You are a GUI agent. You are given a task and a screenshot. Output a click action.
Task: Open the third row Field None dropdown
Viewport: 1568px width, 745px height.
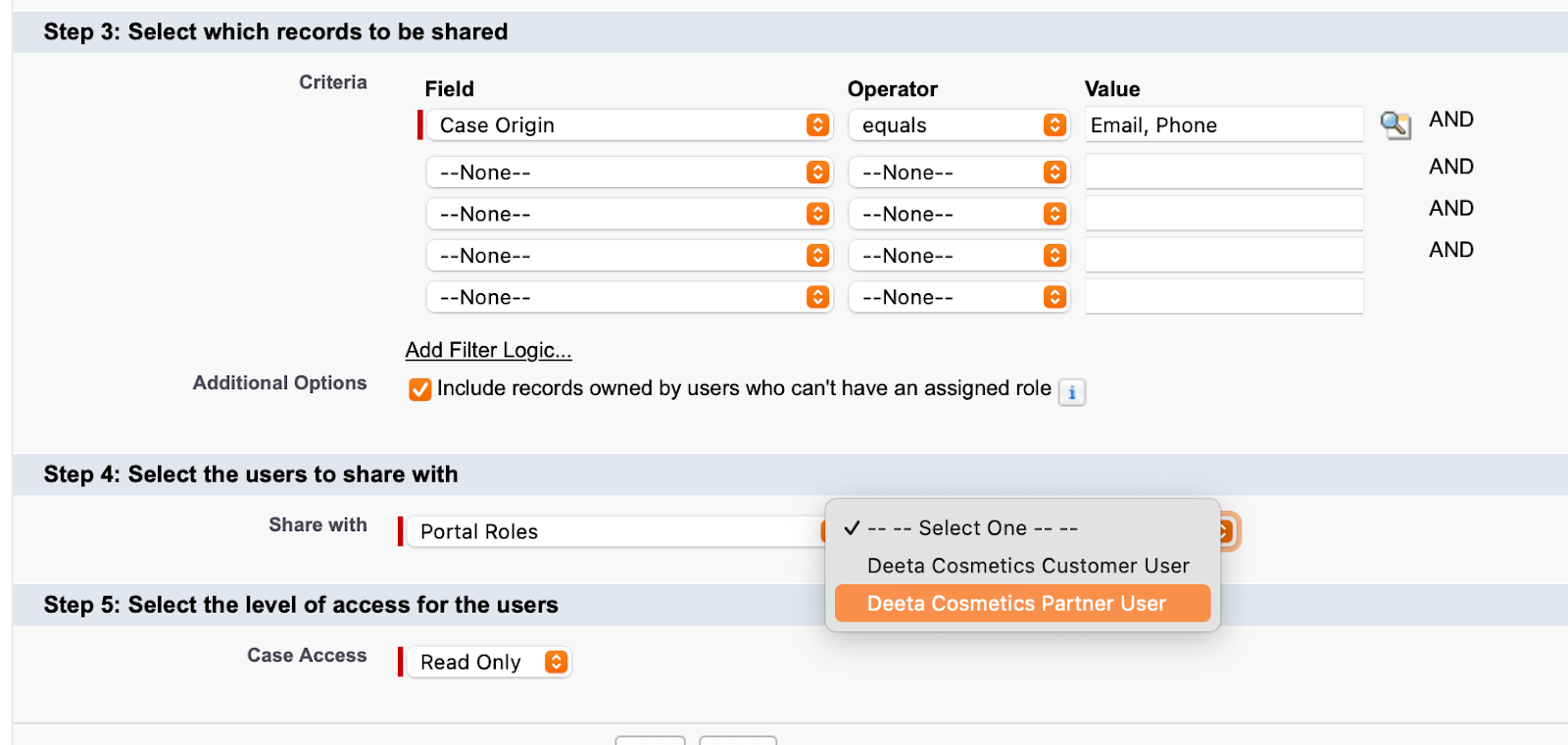coord(629,214)
